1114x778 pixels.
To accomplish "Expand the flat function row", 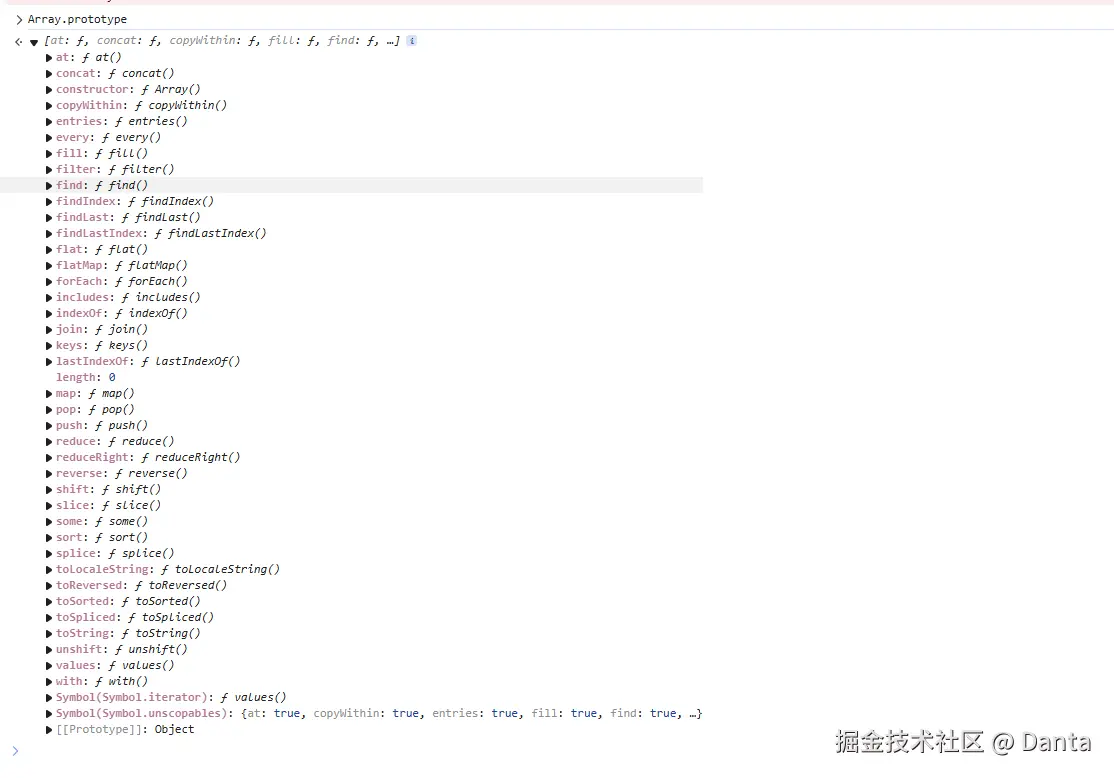I will 49,249.
